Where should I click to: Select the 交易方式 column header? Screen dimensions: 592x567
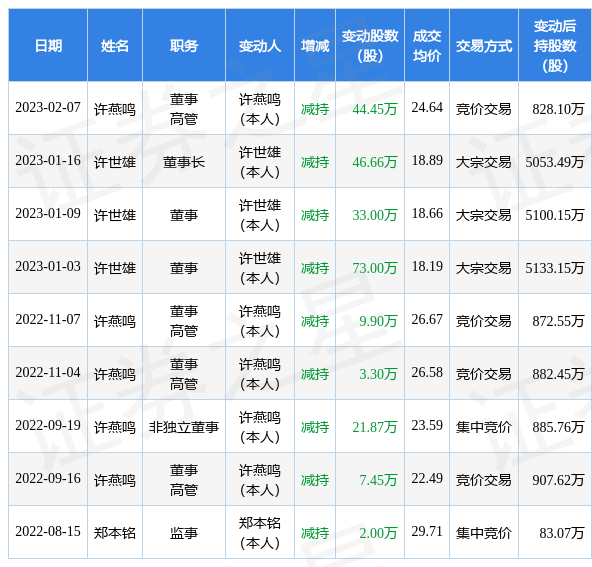(x=484, y=46)
